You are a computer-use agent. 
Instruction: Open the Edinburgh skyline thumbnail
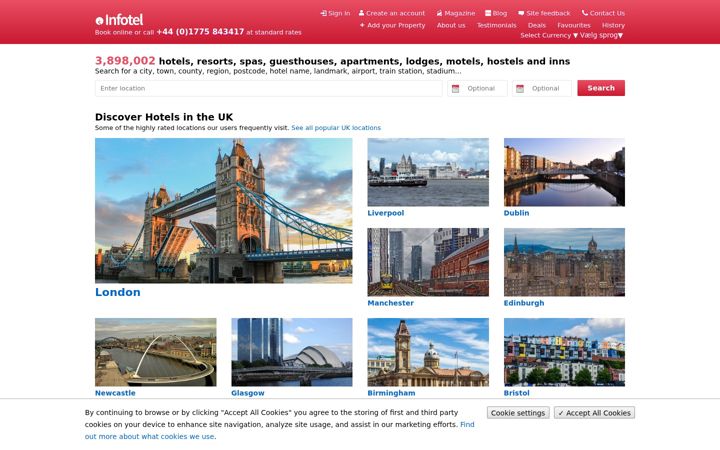point(564,262)
